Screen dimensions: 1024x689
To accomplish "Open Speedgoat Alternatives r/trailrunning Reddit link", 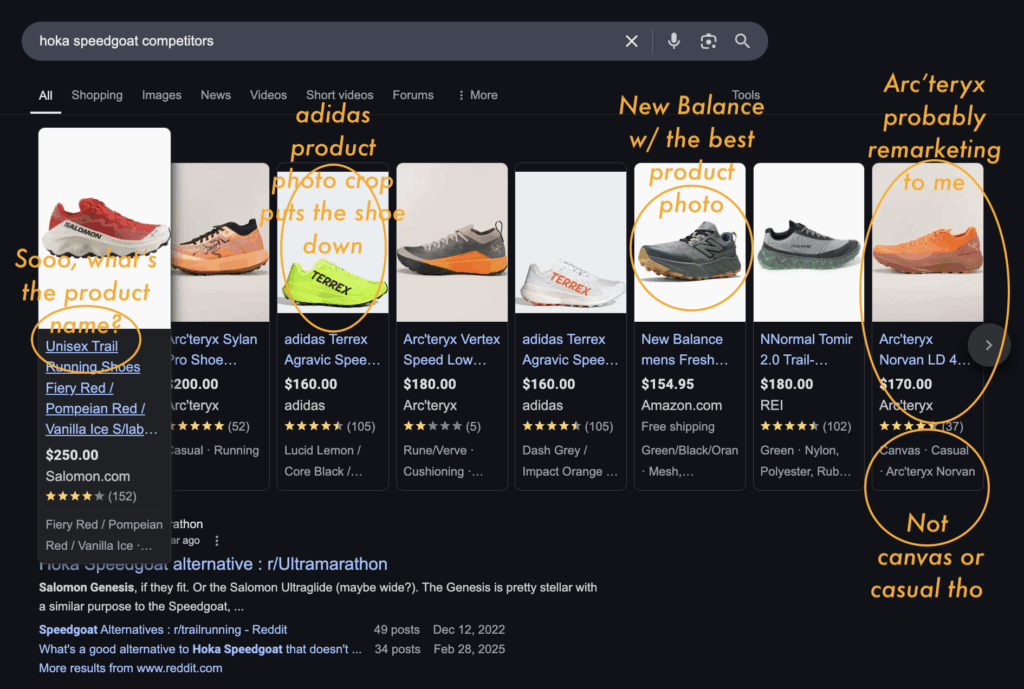I will 163,630.
